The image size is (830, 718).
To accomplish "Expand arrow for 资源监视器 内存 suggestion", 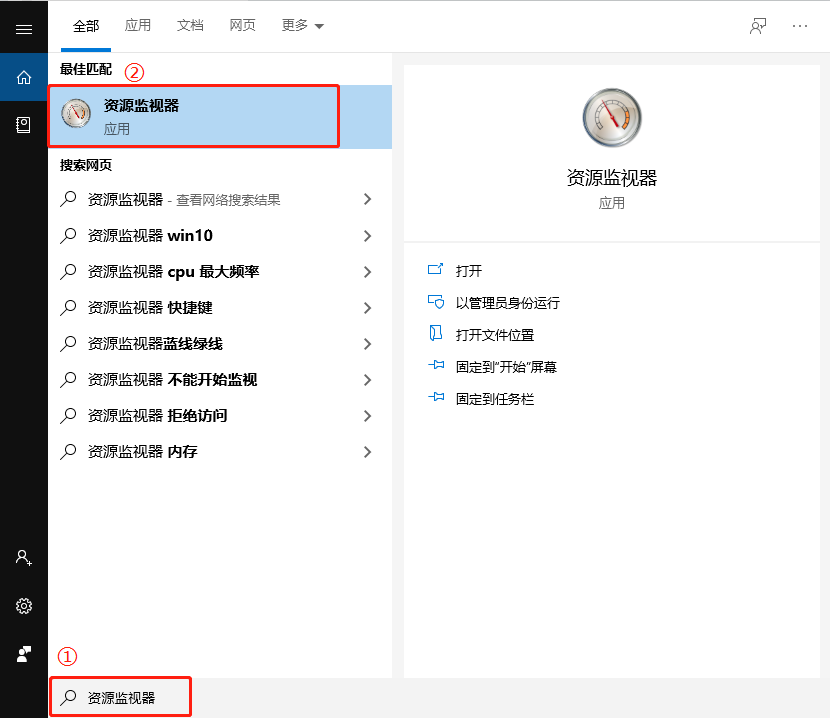I will pyautogui.click(x=367, y=452).
